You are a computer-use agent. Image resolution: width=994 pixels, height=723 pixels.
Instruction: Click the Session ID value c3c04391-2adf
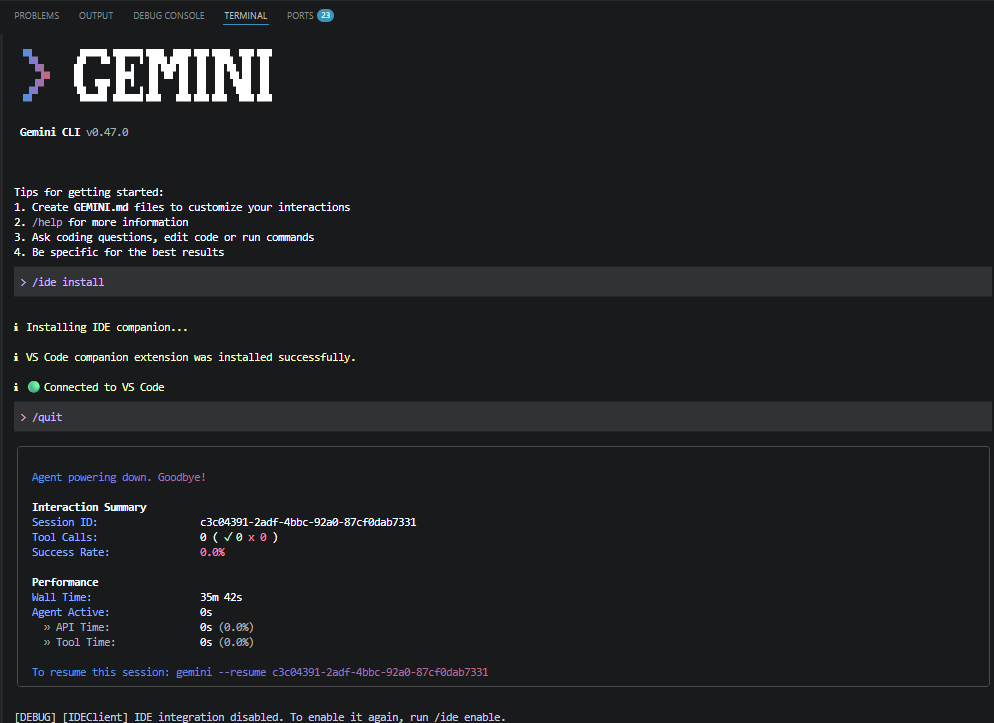tap(308, 522)
